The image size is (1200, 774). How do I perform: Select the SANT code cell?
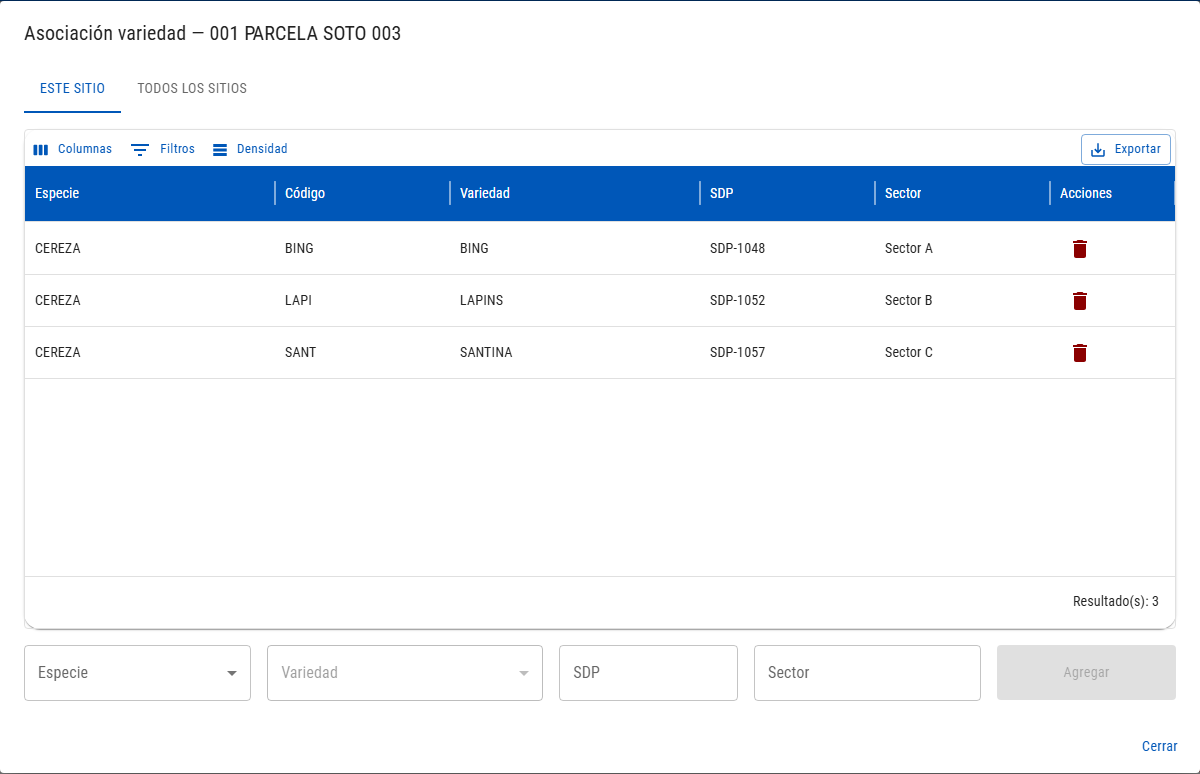point(362,352)
